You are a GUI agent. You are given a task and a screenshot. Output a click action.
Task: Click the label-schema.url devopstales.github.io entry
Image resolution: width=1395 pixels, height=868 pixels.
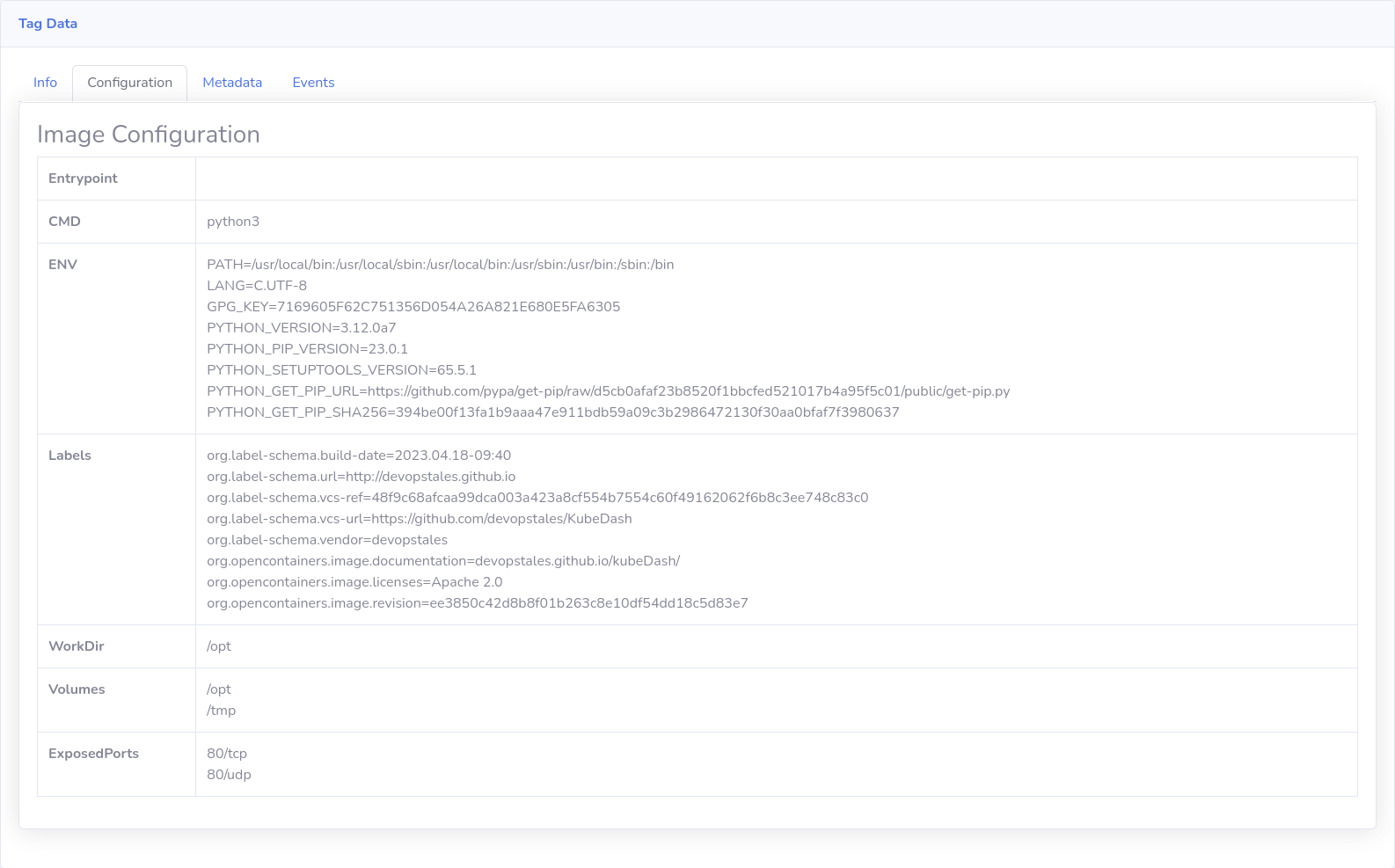coord(361,477)
